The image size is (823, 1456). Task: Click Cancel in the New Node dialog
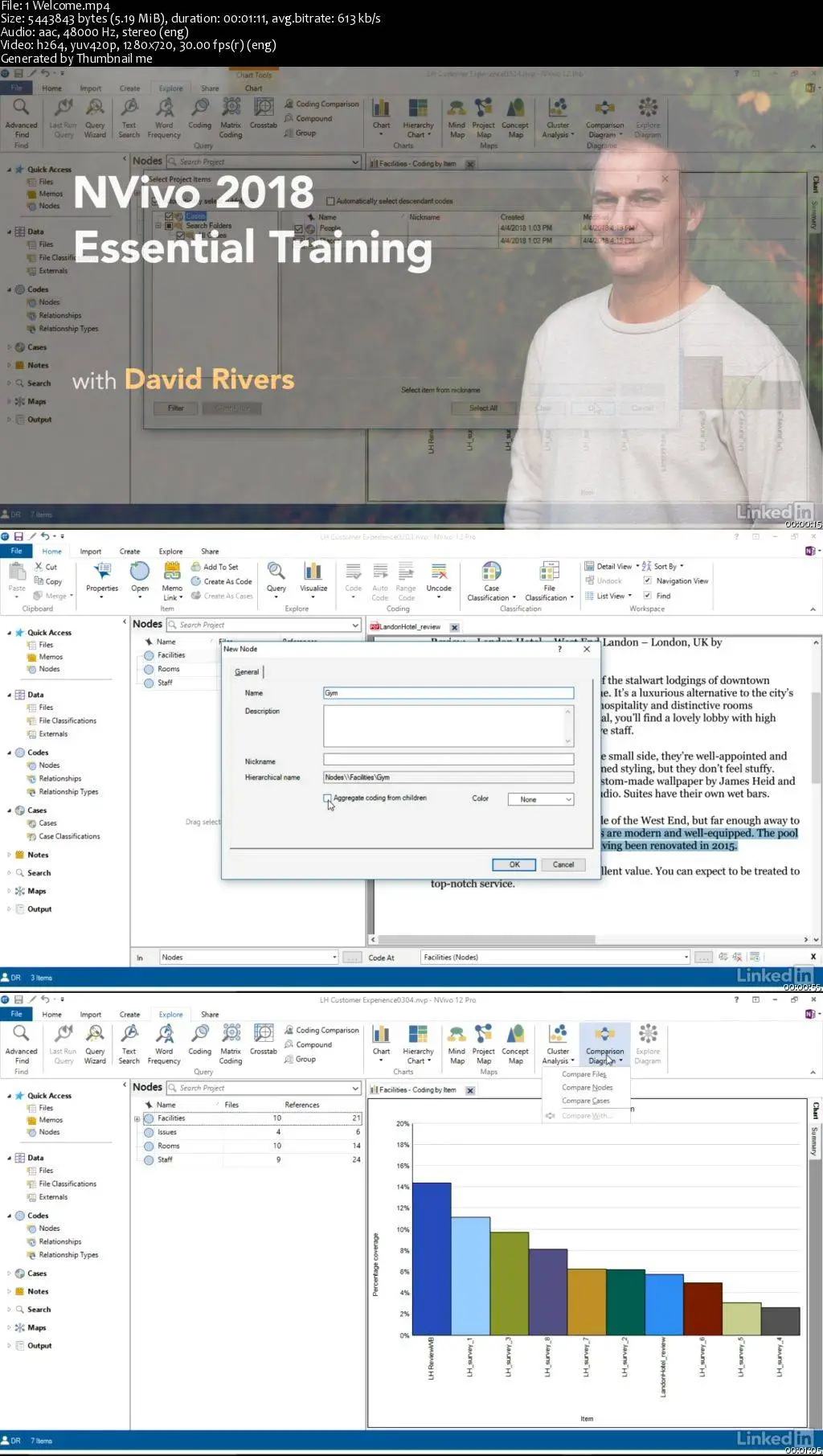(563, 864)
